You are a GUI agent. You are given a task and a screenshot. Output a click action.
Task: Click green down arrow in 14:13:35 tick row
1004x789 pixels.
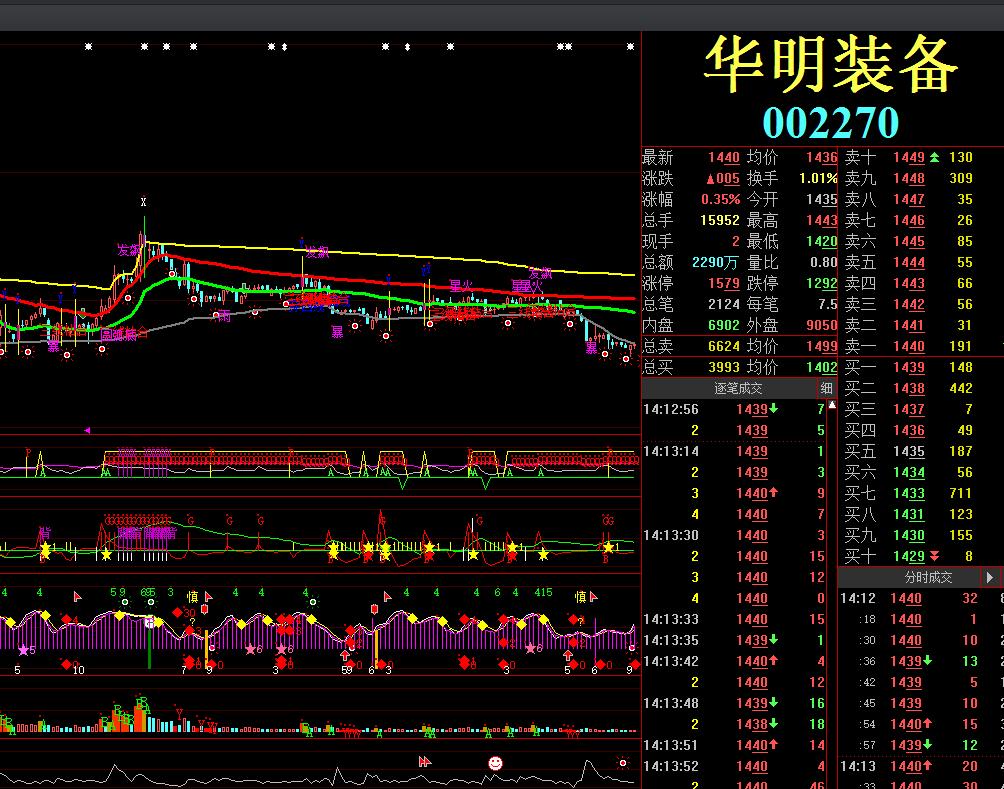773,640
